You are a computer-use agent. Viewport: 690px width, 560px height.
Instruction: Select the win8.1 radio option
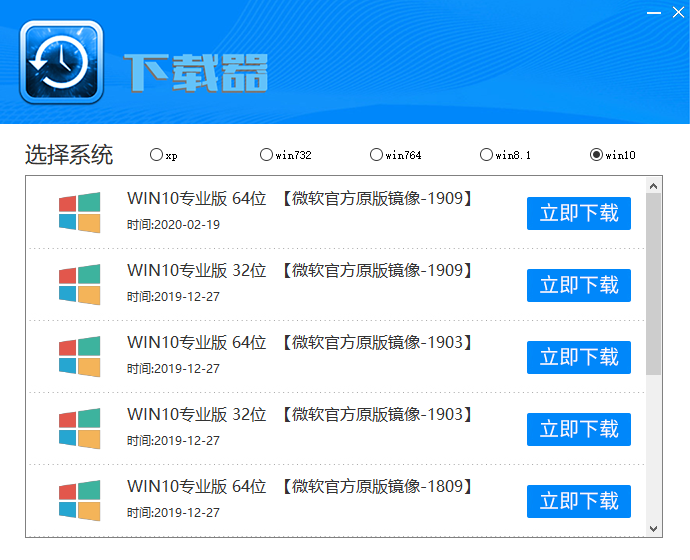[486, 155]
